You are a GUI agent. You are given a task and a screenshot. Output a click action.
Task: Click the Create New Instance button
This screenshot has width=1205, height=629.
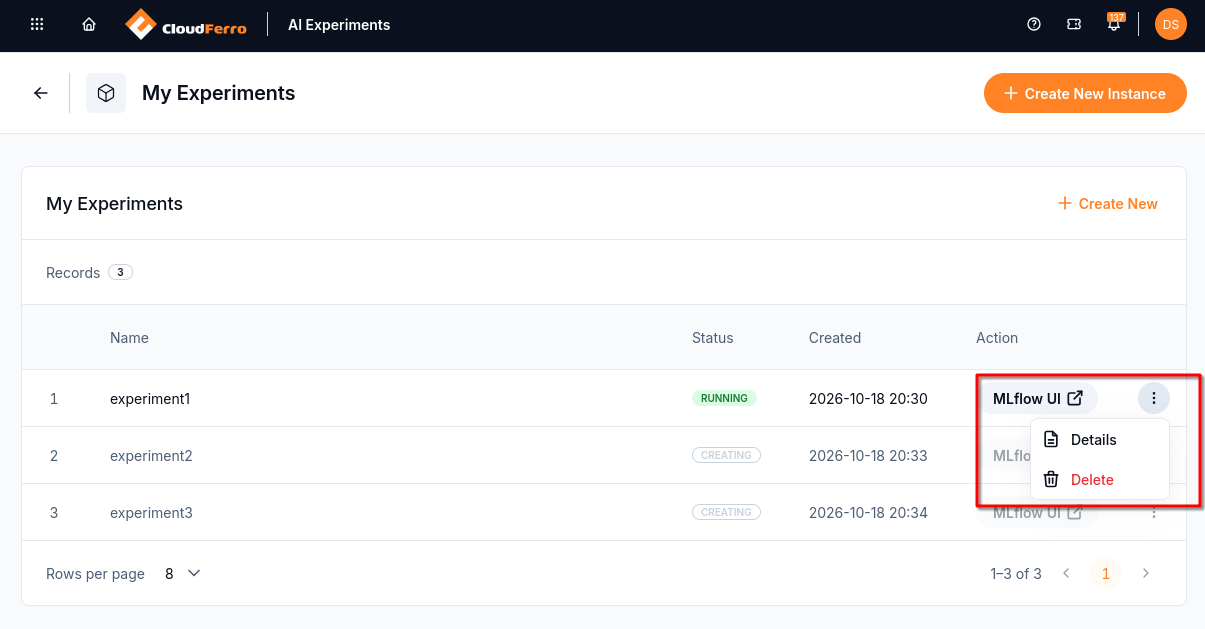[x=1085, y=93]
